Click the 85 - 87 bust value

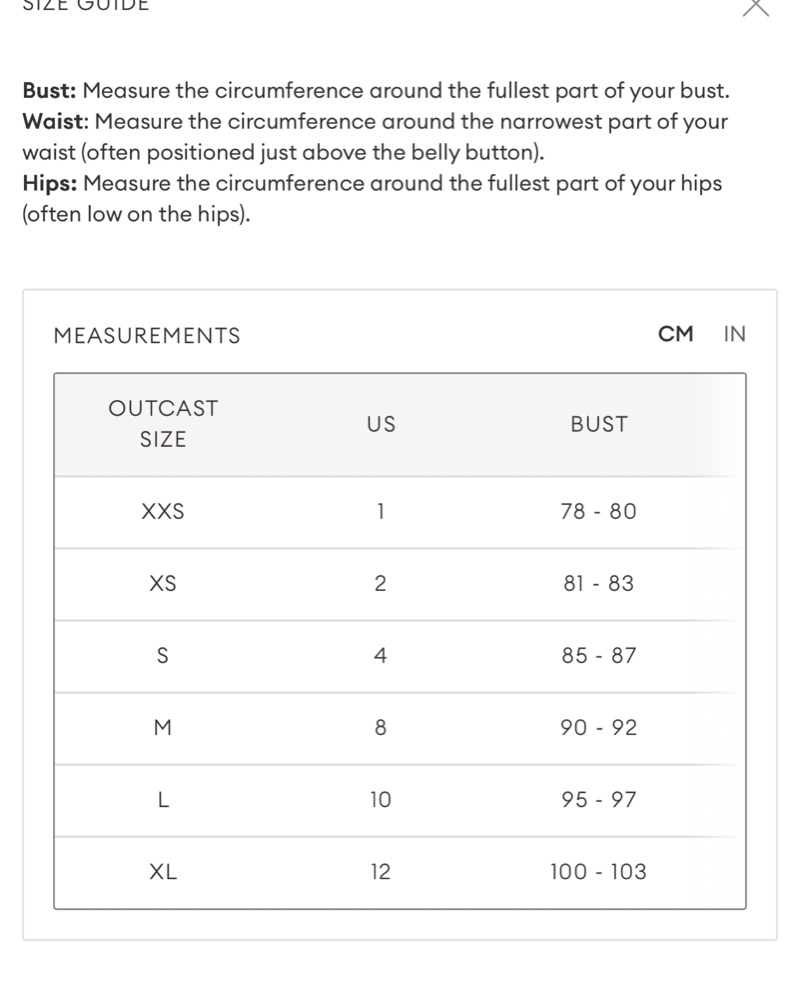coord(599,656)
